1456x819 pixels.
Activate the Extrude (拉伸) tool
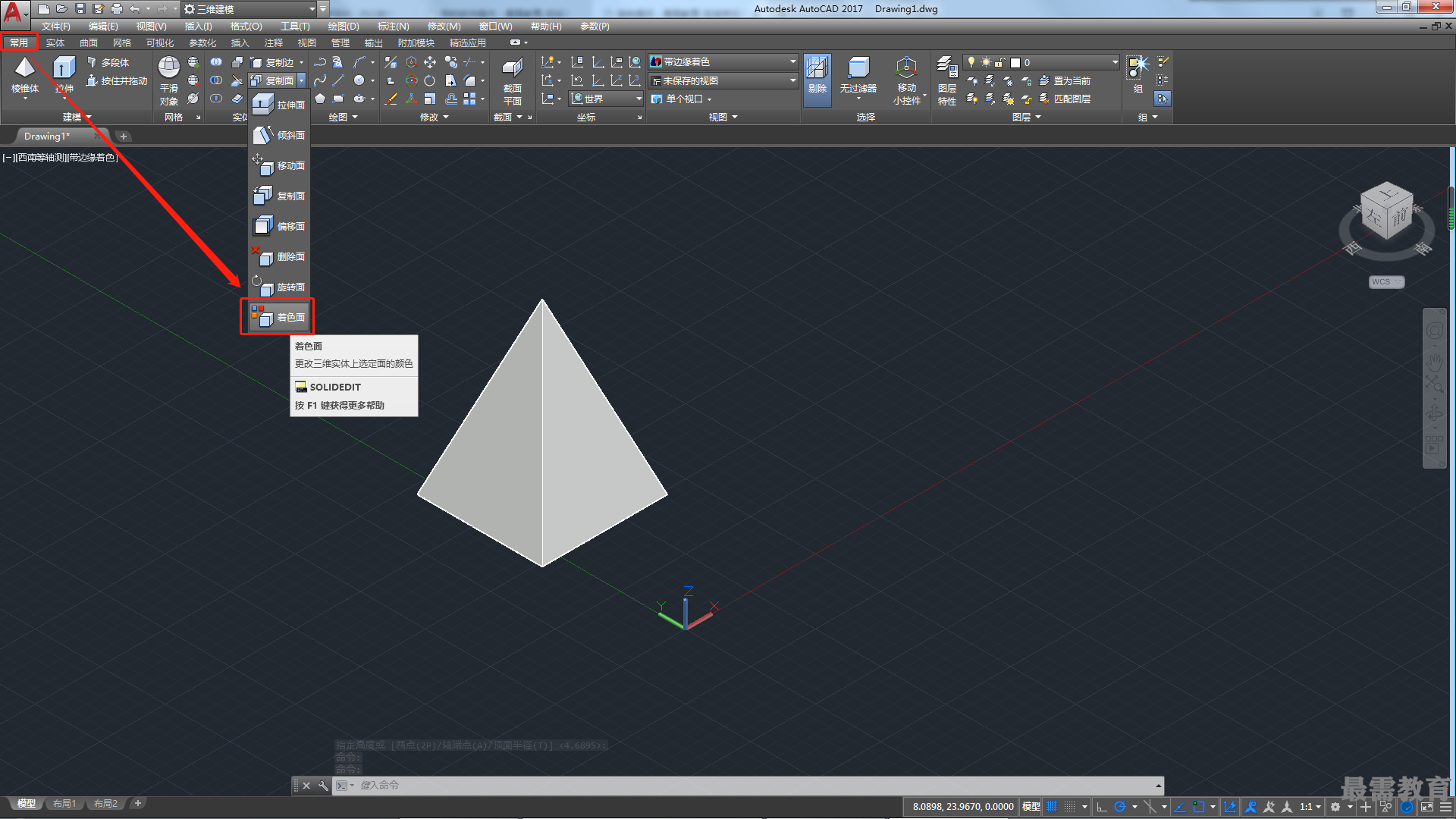coord(64,74)
